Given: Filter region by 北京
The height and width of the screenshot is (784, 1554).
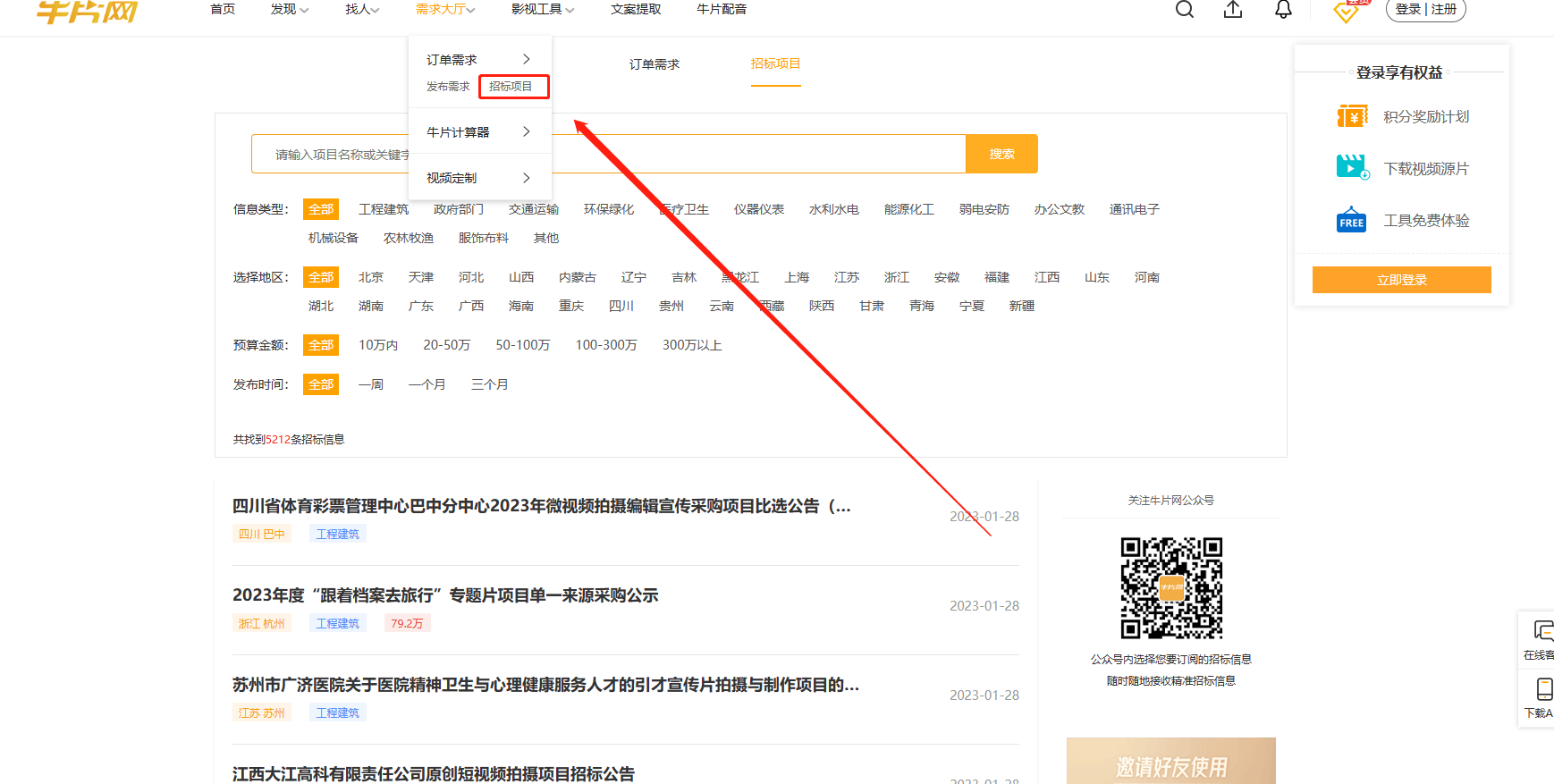Looking at the screenshot, I should coord(371,277).
